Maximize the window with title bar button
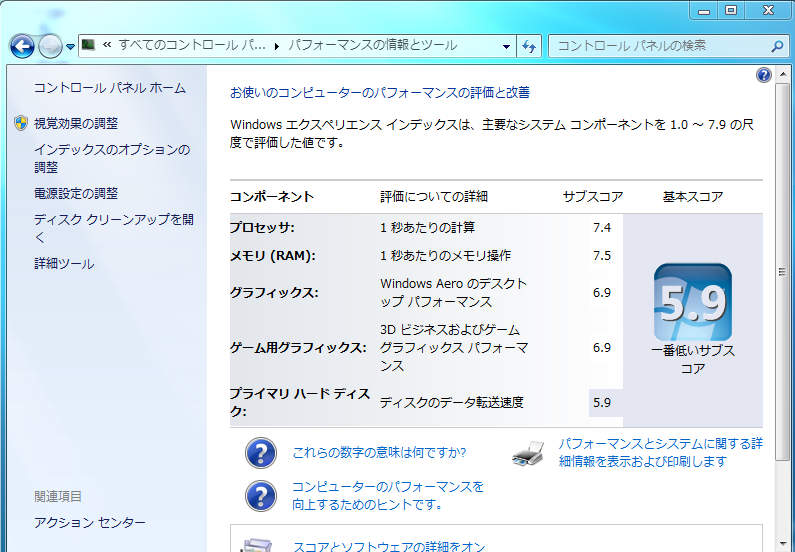795x552 pixels. 731,10
